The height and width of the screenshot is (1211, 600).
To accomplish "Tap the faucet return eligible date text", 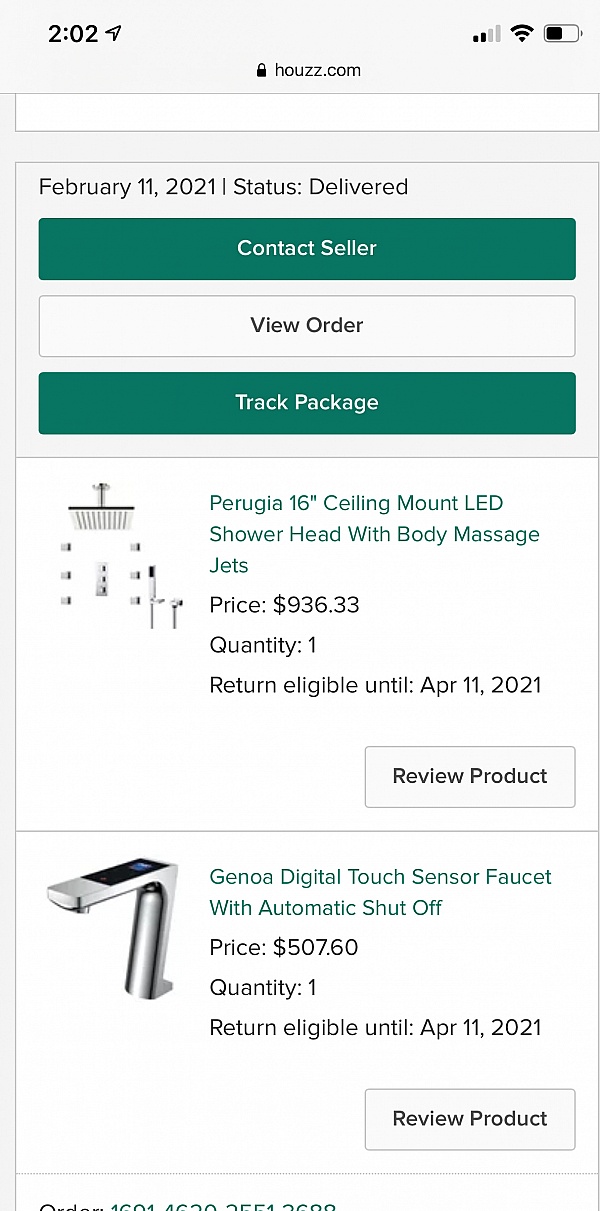I will [x=375, y=1028].
